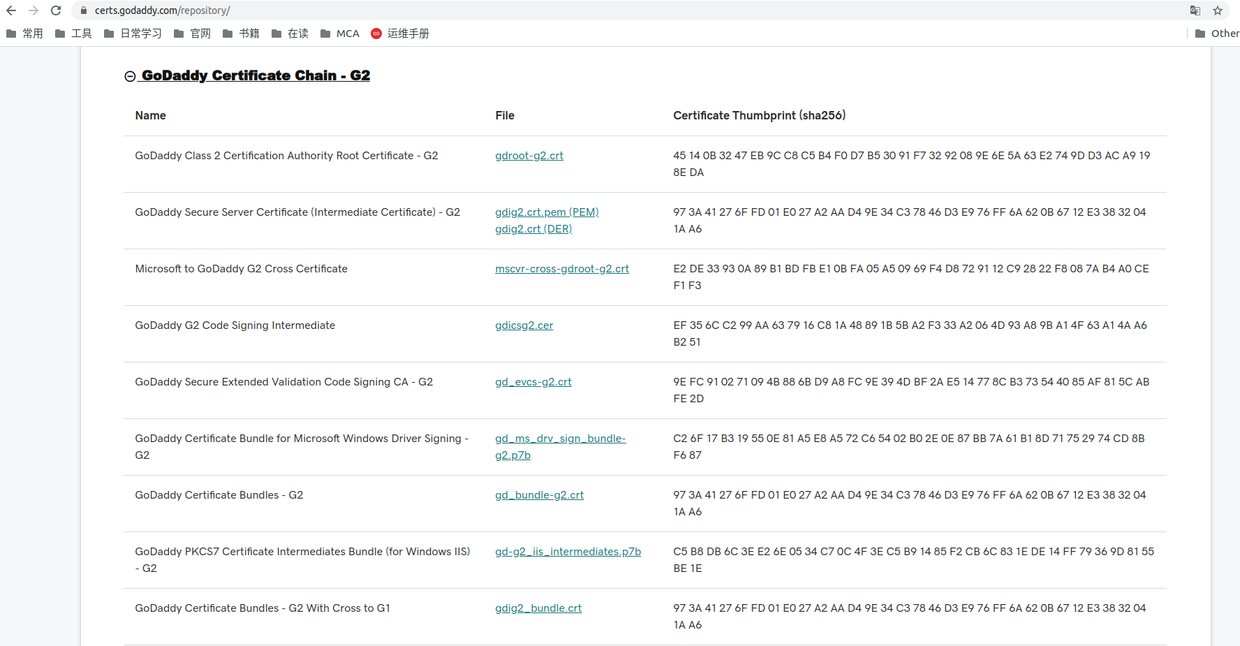The height and width of the screenshot is (646, 1240).
Task: Open the 在读 bookmarks folder
Action: (x=290, y=33)
